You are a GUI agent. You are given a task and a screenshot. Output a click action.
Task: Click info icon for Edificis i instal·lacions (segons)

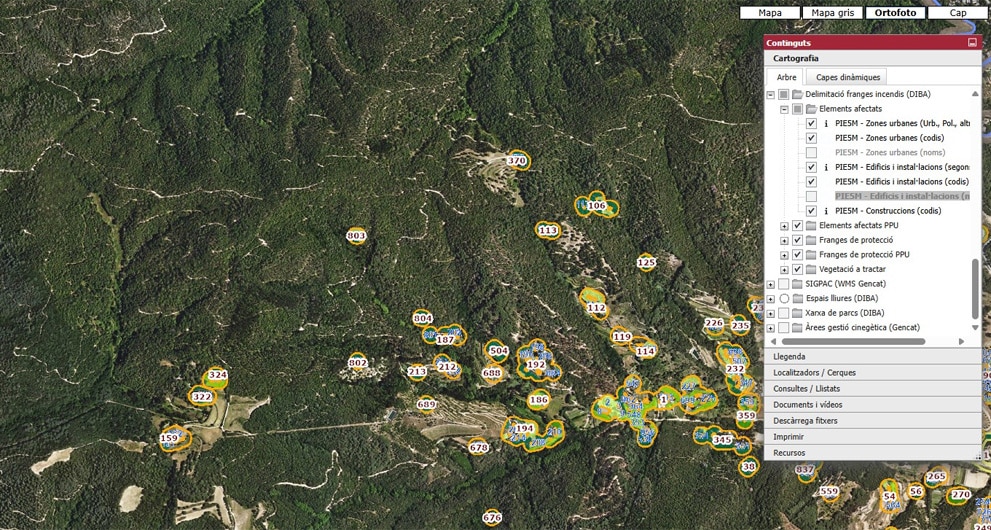(x=826, y=168)
